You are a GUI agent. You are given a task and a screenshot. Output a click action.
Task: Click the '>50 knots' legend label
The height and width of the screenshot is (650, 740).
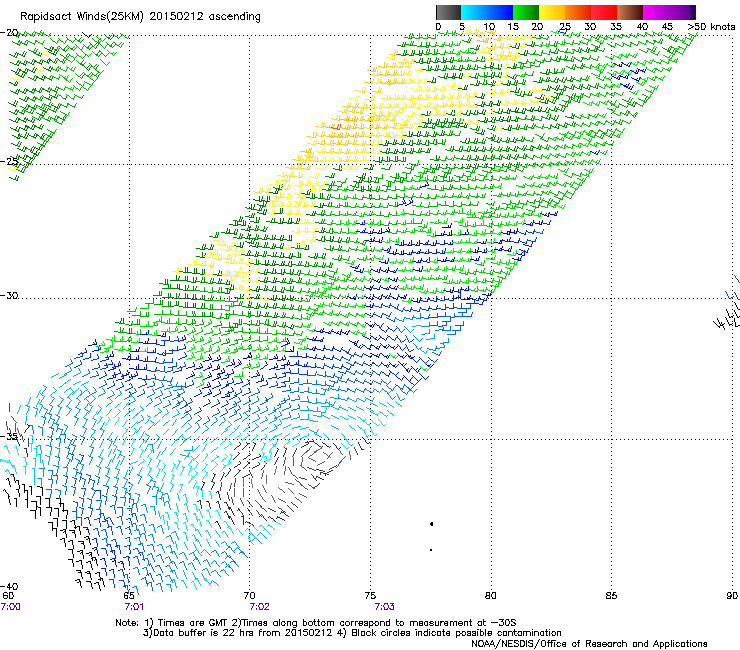(x=711, y=27)
